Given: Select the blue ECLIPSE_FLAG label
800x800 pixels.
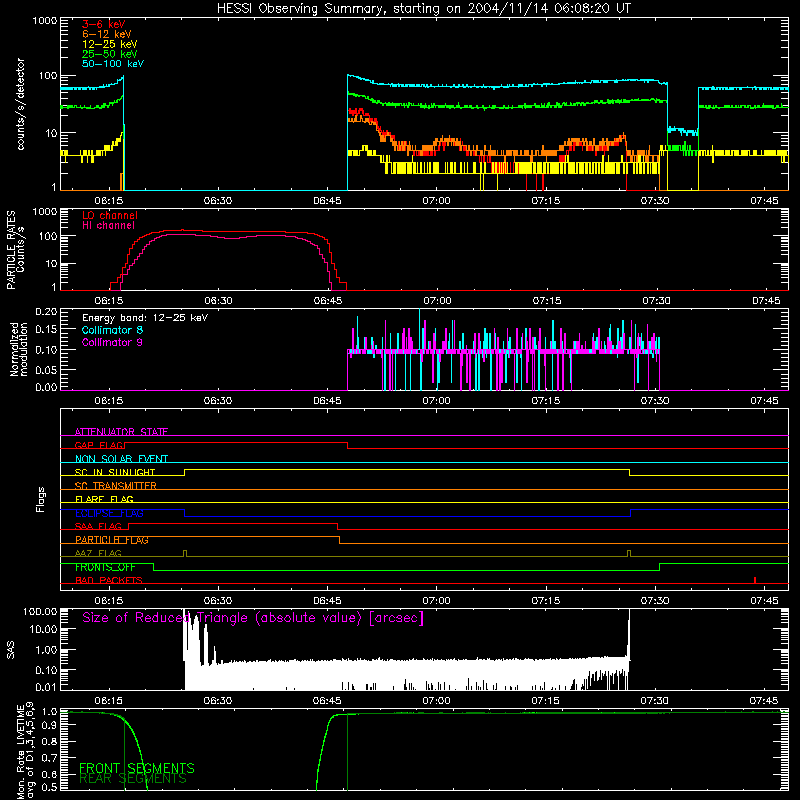Looking at the screenshot, I should click(109, 513).
